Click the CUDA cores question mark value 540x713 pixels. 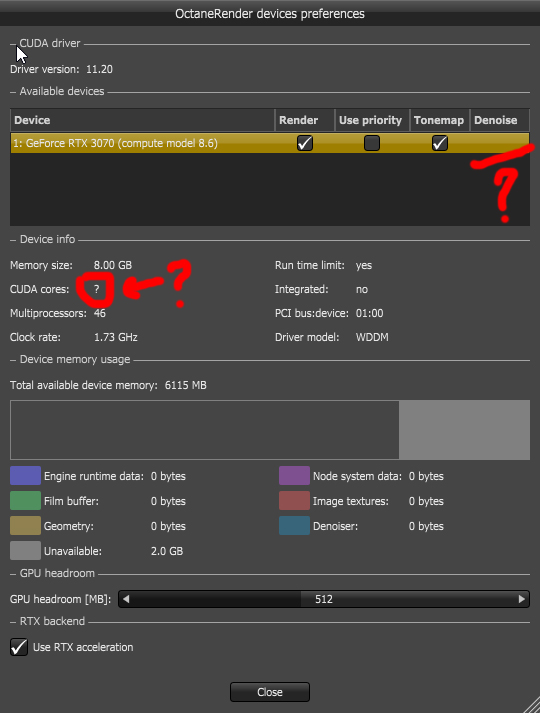pyautogui.click(x=96, y=289)
